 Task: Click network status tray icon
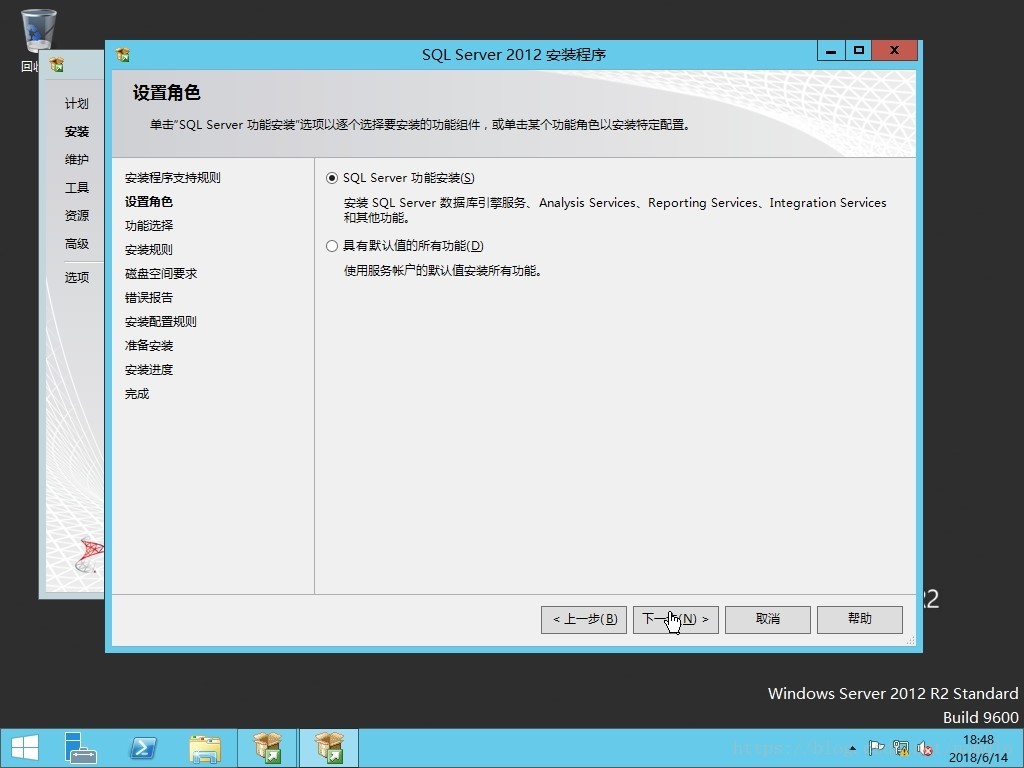(x=901, y=748)
